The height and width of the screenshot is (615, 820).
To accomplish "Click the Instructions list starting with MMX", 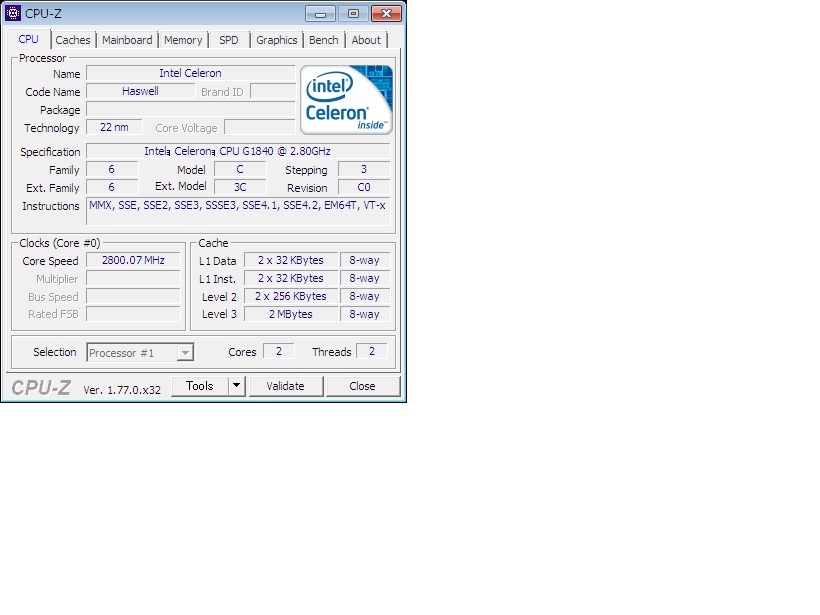I will coord(238,212).
